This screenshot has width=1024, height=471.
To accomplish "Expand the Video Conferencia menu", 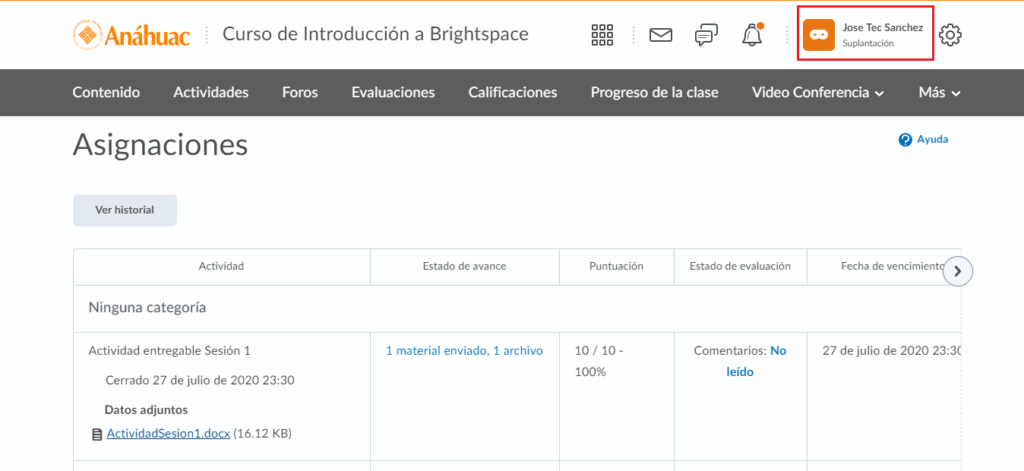I will pyautogui.click(x=818, y=93).
